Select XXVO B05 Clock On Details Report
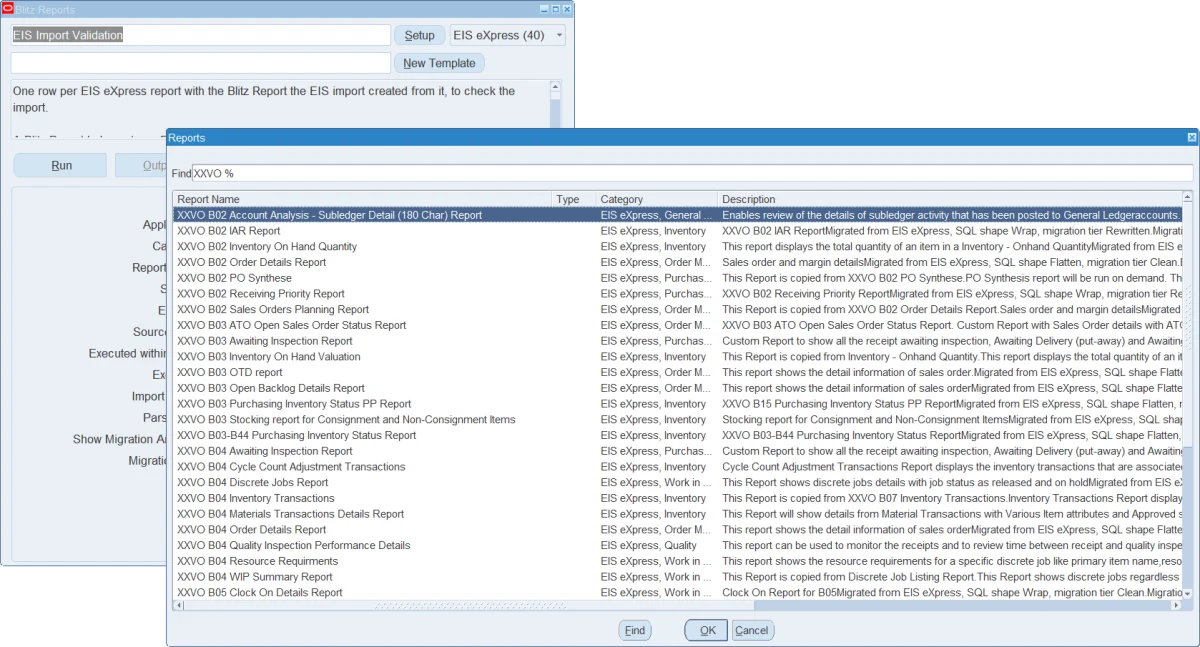This screenshot has width=1200, height=647. (677, 592)
